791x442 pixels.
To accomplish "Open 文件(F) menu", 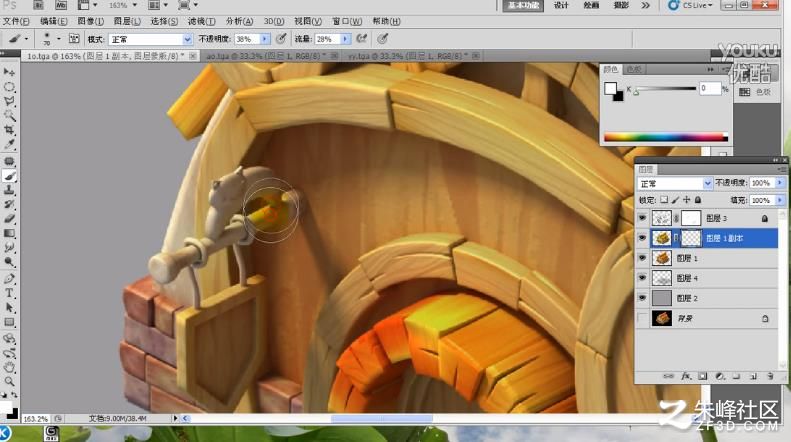I will (x=16, y=21).
